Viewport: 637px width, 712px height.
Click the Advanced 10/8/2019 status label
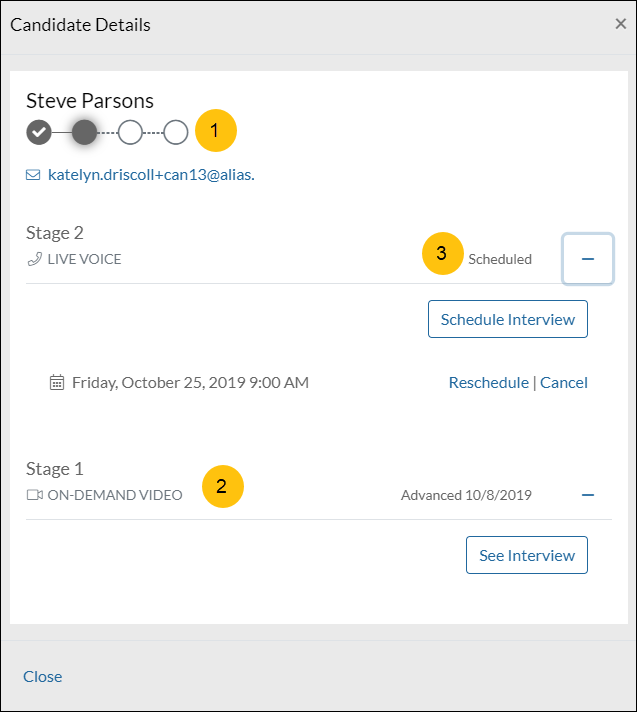tap(466, 495)
